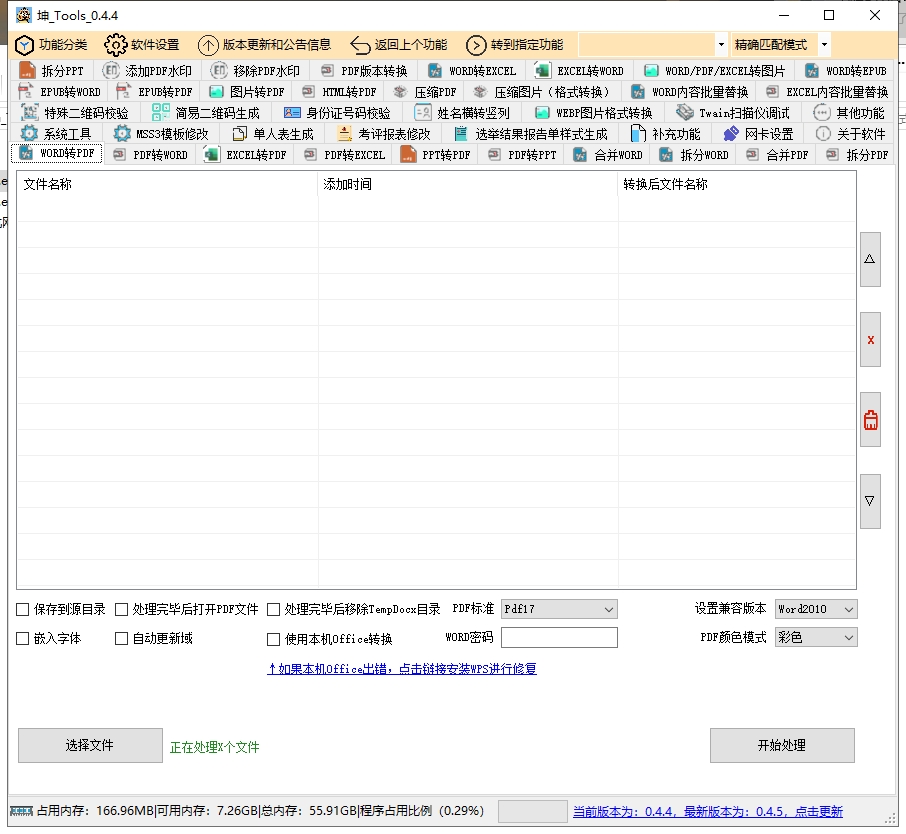Screen dimensions: 906x834
Task: Open the 姓名横转竖列 tool
Action: (462, 113)
